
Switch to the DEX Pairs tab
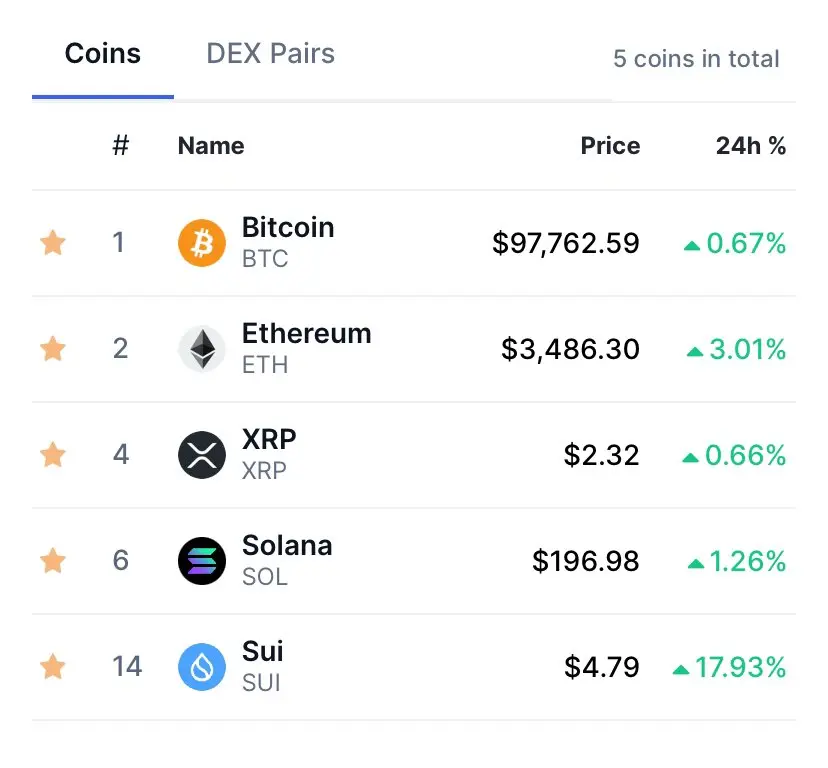click(x=270, y=54)
